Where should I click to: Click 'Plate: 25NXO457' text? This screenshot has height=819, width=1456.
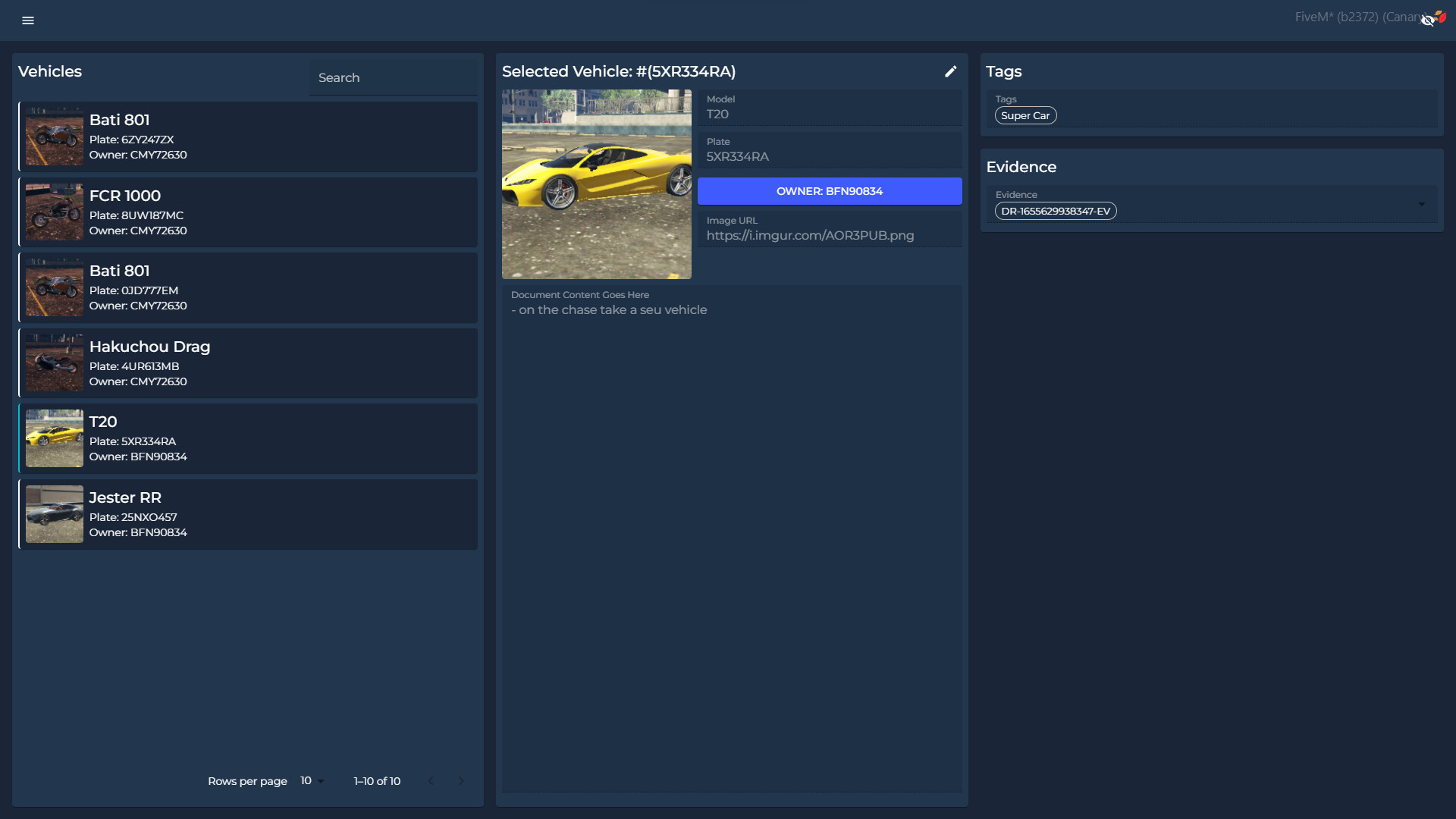pyautogui.click(x=133, y=517)
